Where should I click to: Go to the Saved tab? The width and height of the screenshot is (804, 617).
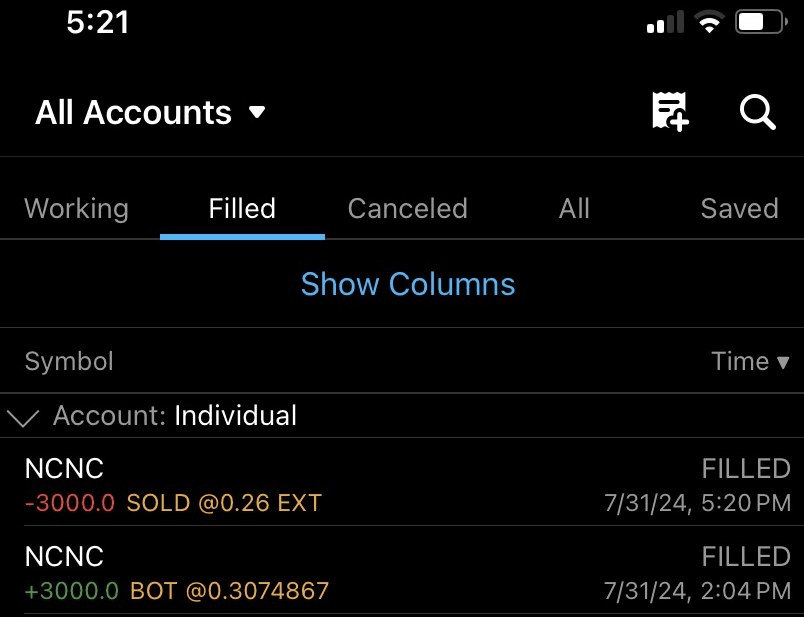(739, 208)
